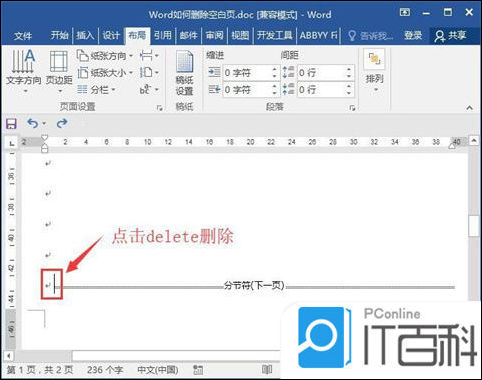Click the spacing before icon by 间距
Image resolution: width=482 pixels, height=380 pixels.
289,72
